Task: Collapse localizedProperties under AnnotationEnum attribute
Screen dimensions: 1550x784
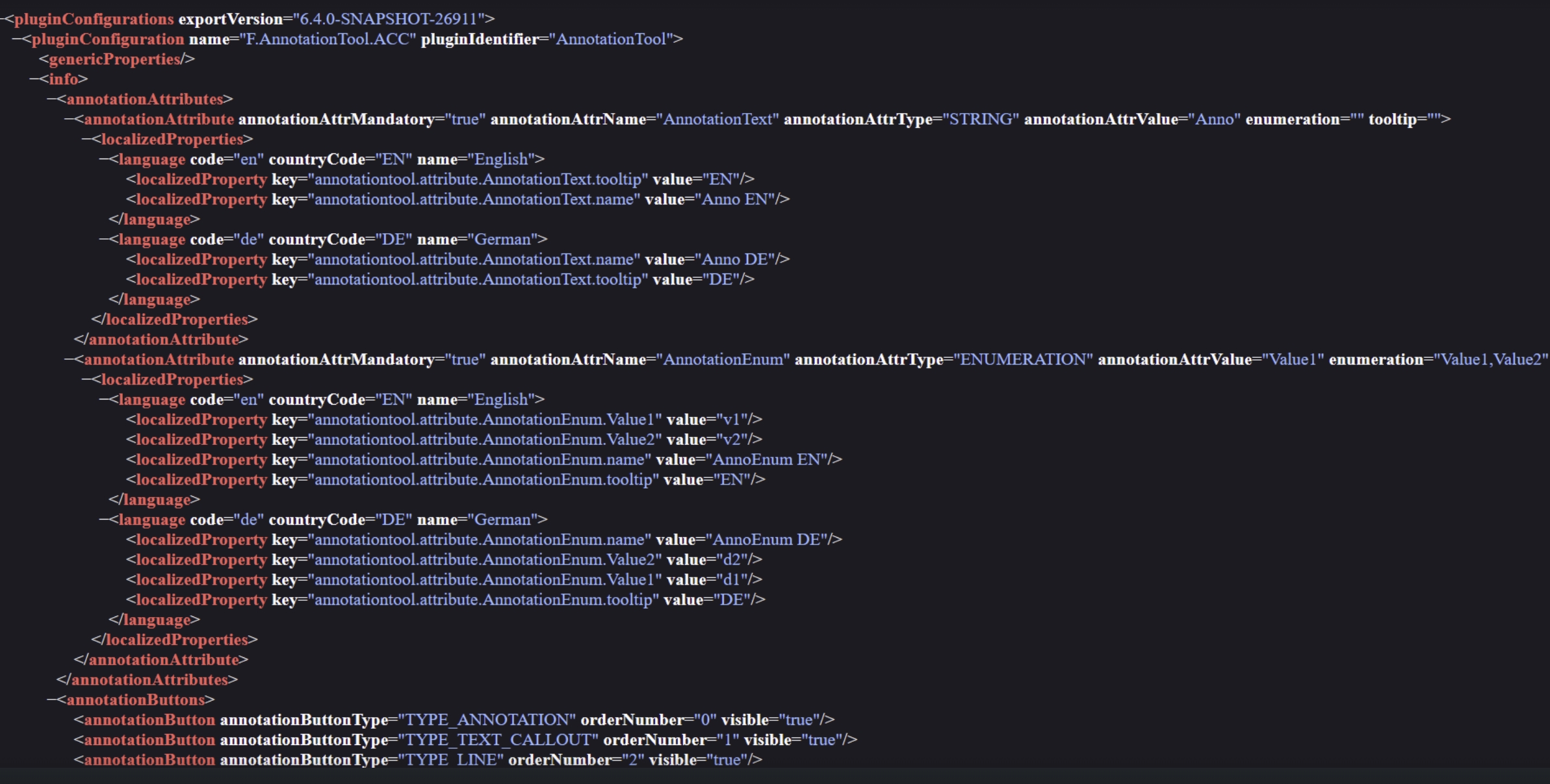Action: coord(86,380)
